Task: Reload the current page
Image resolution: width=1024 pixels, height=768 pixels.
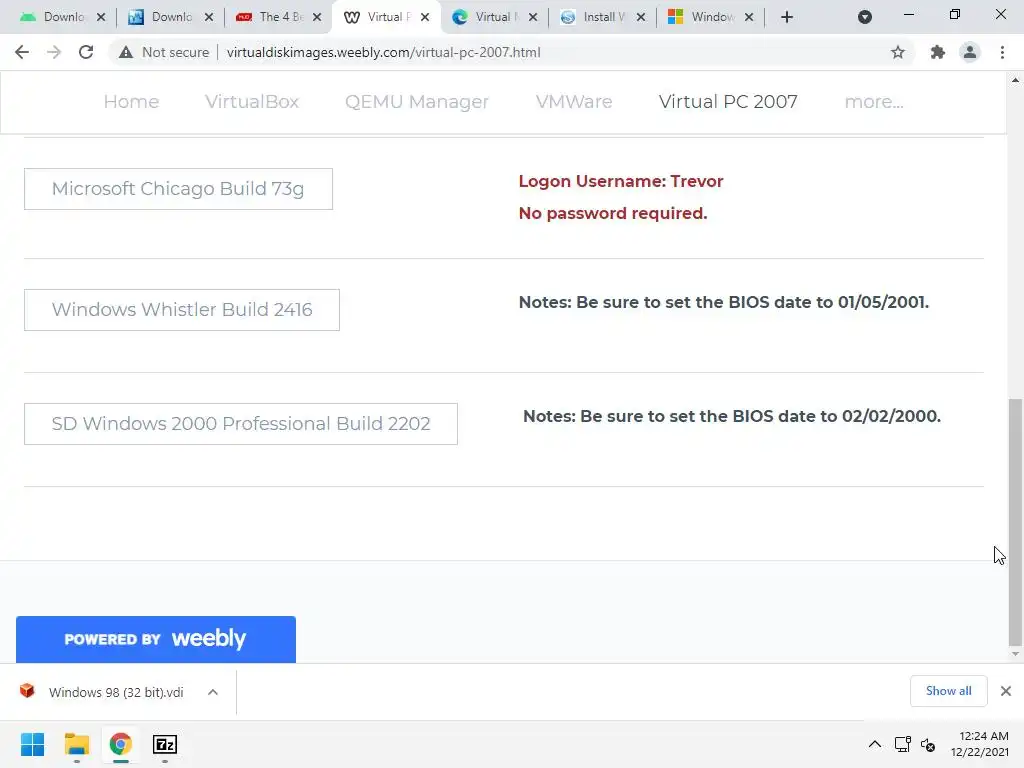Action: (86, 52)
